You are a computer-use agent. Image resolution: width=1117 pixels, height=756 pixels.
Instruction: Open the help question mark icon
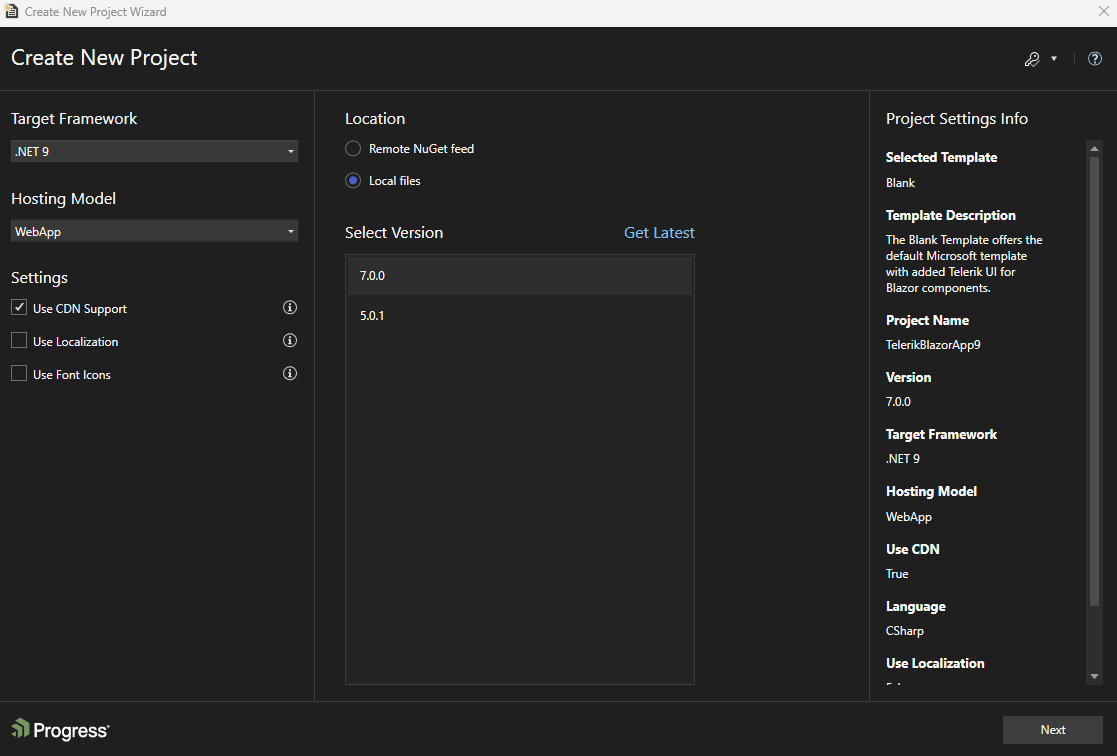point(1095,59)
